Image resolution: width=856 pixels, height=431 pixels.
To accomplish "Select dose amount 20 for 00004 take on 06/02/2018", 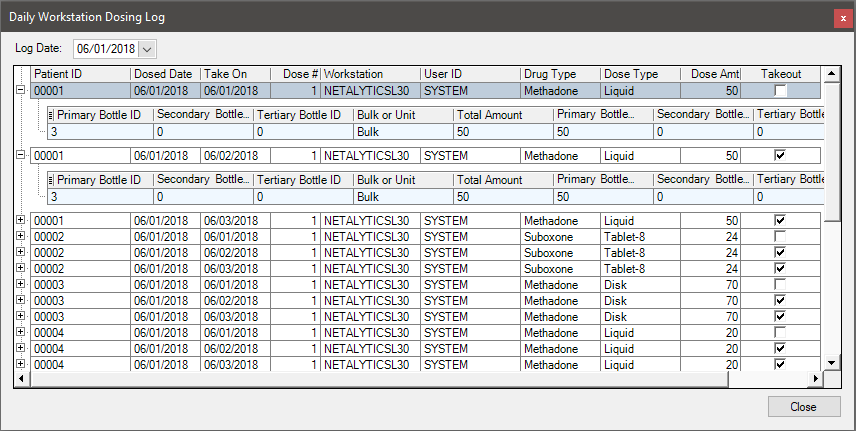I will (x=710, y=349).
